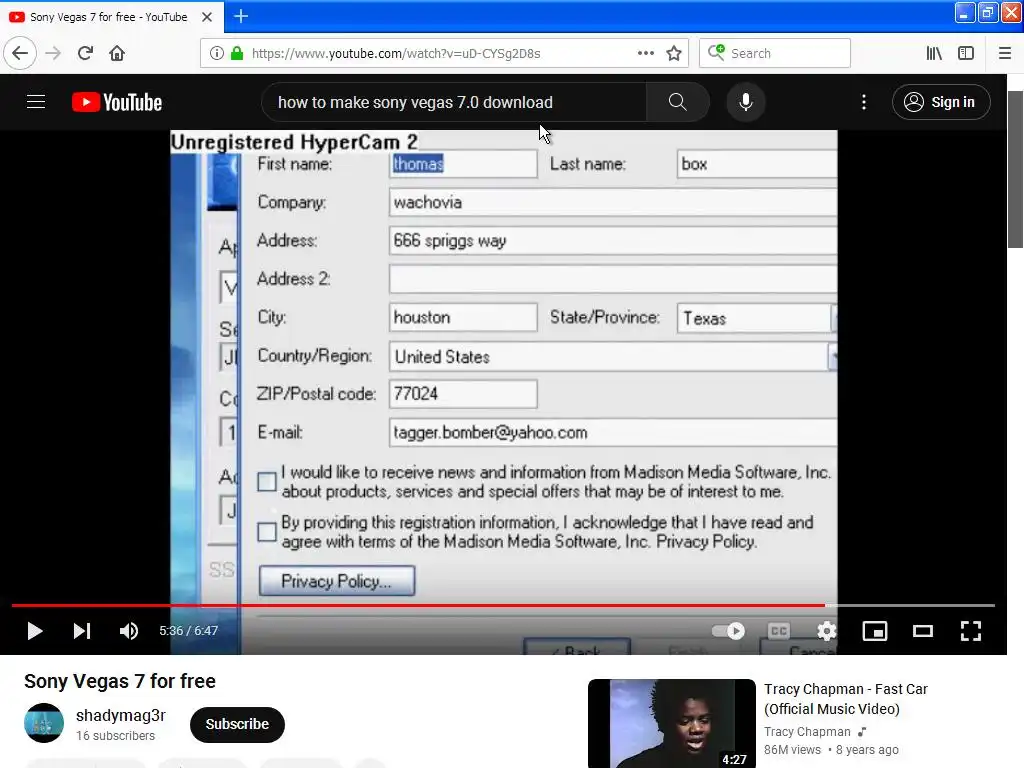Click the Last name field with box

pyautogui.click(x=757, y=164)
